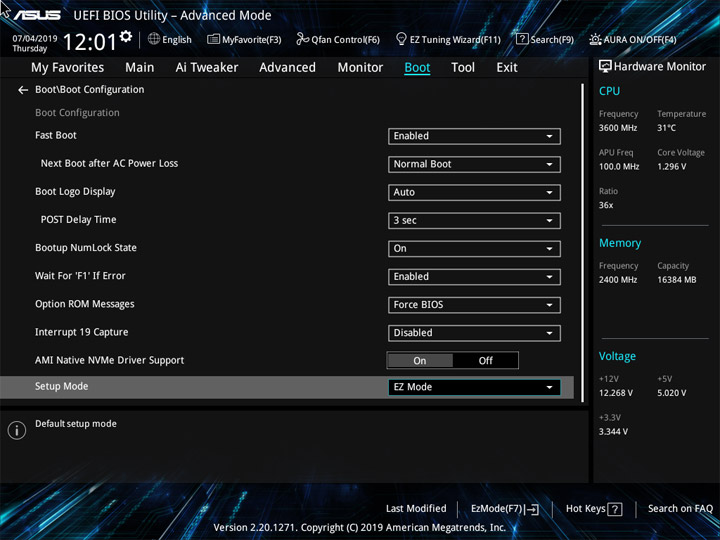Select the Boot tab
Image resolution: width=720 pixels, height=540 pixels.
pyautogui.click(x=417, y=68)
